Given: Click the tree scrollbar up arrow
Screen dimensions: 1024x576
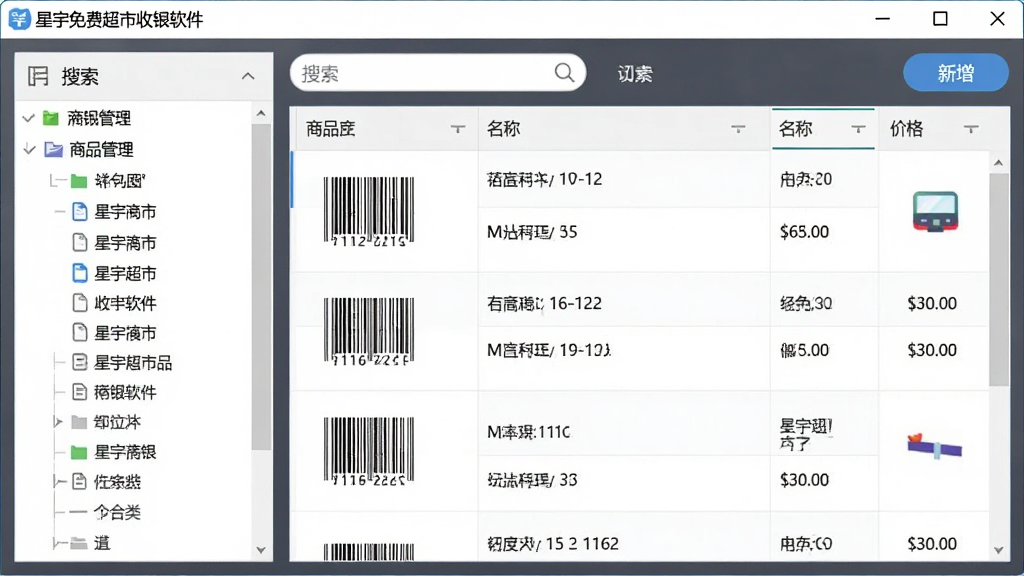Looking at the screenshot, I should (261, 114).
